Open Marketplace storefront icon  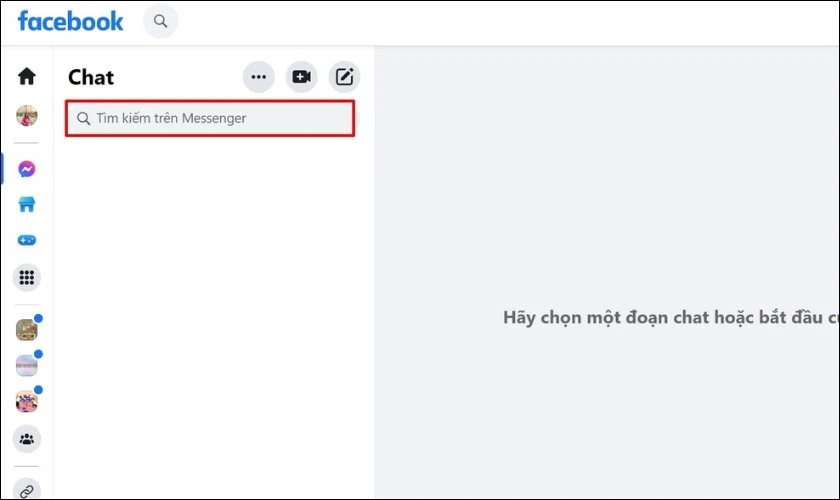[27, 204]
